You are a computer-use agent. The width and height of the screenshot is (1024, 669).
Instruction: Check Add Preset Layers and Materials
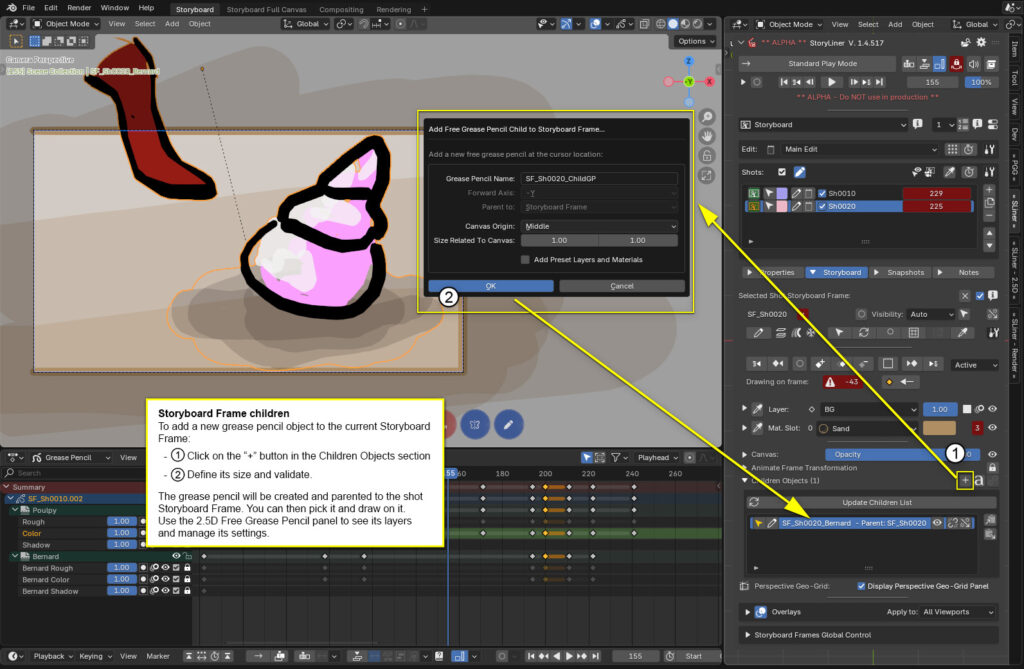(525, 259)
